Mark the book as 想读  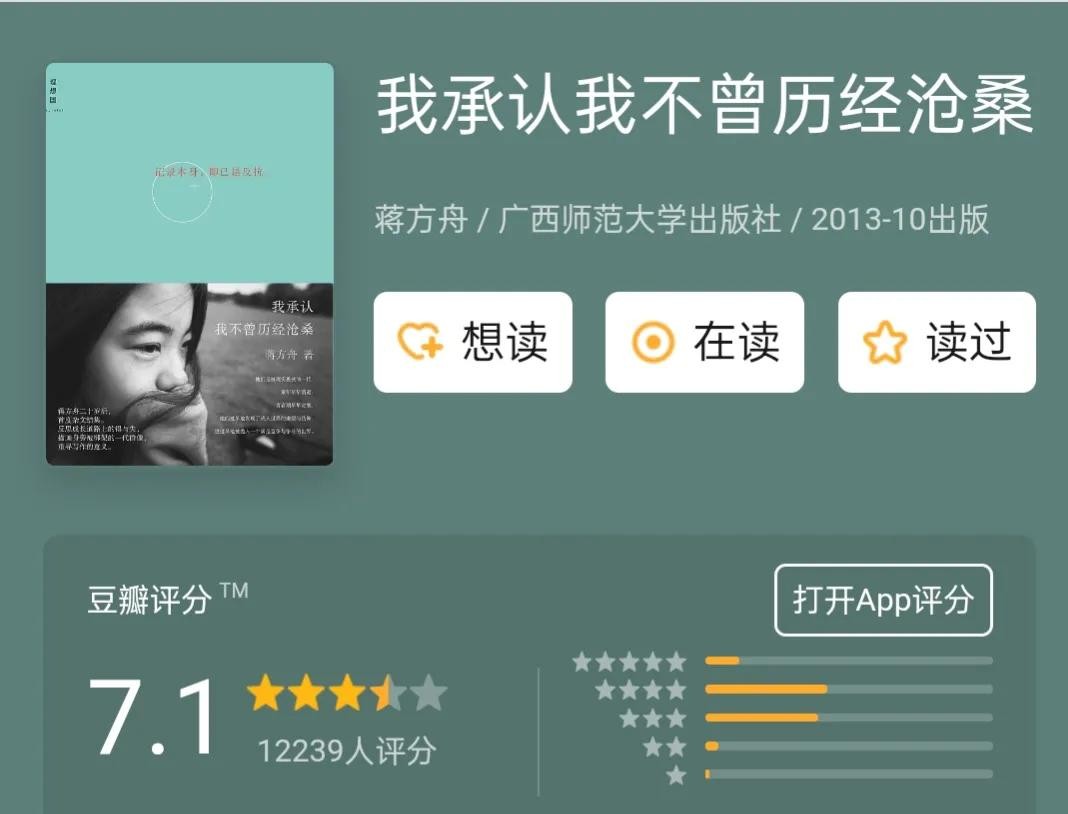pyautogui.click(x=473, y=342)
